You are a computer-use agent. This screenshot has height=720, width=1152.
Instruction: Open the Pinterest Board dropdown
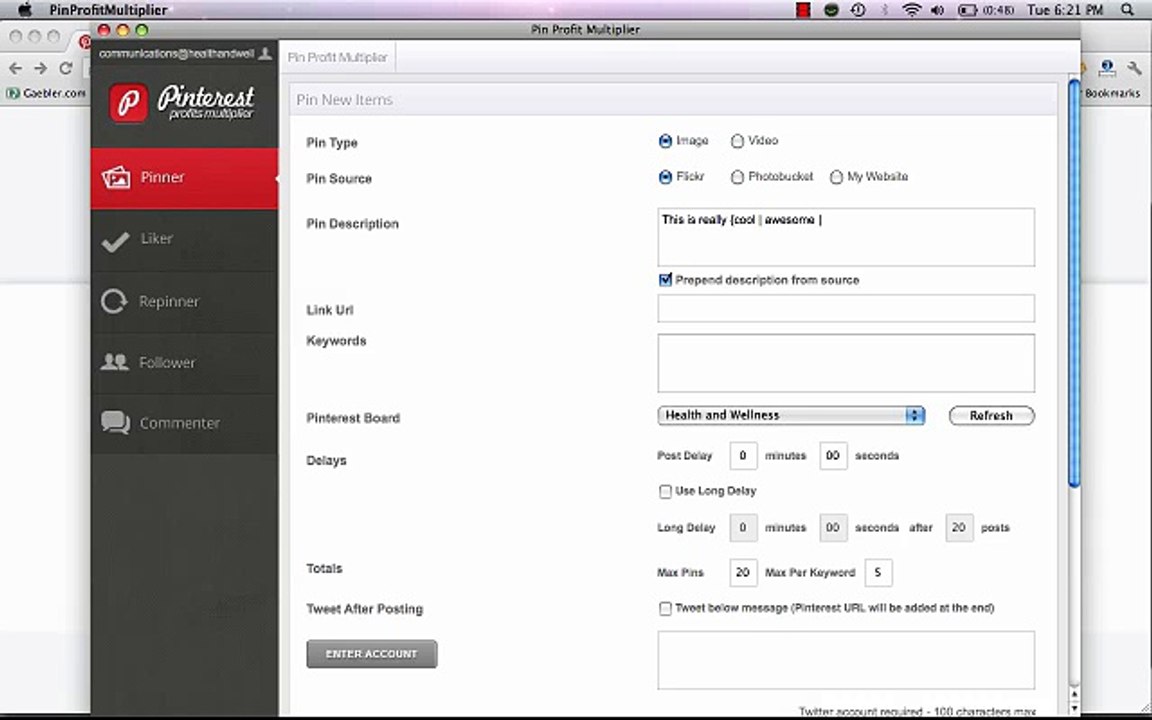(x=791, y=416)
